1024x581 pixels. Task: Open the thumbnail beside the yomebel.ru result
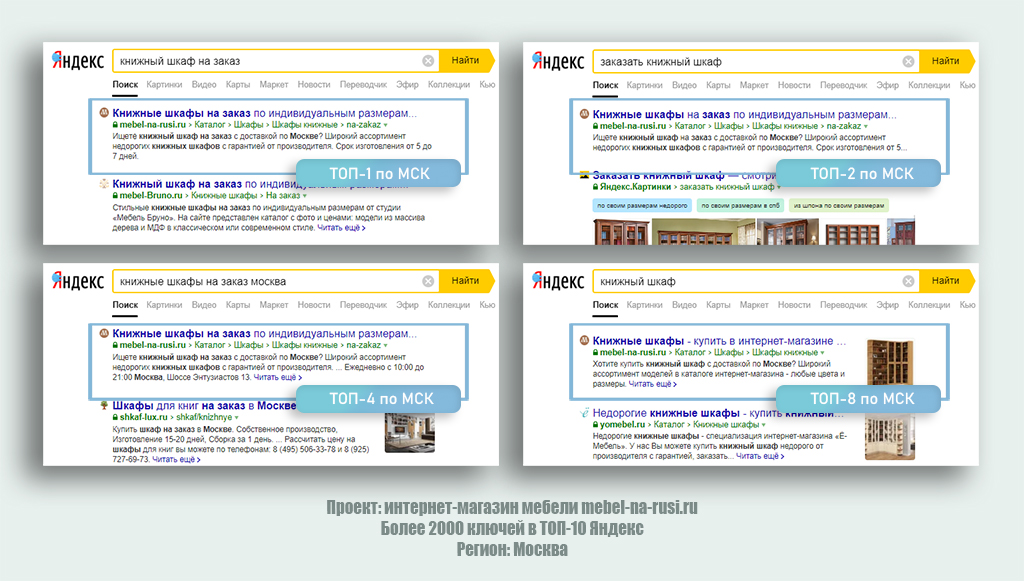coord(889,438)
